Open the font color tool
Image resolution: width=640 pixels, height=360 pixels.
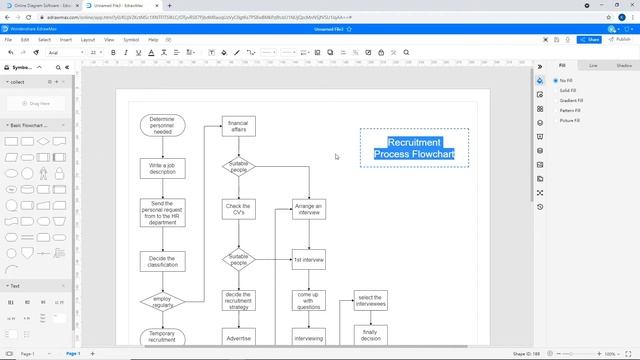click(x=151, y=53)
